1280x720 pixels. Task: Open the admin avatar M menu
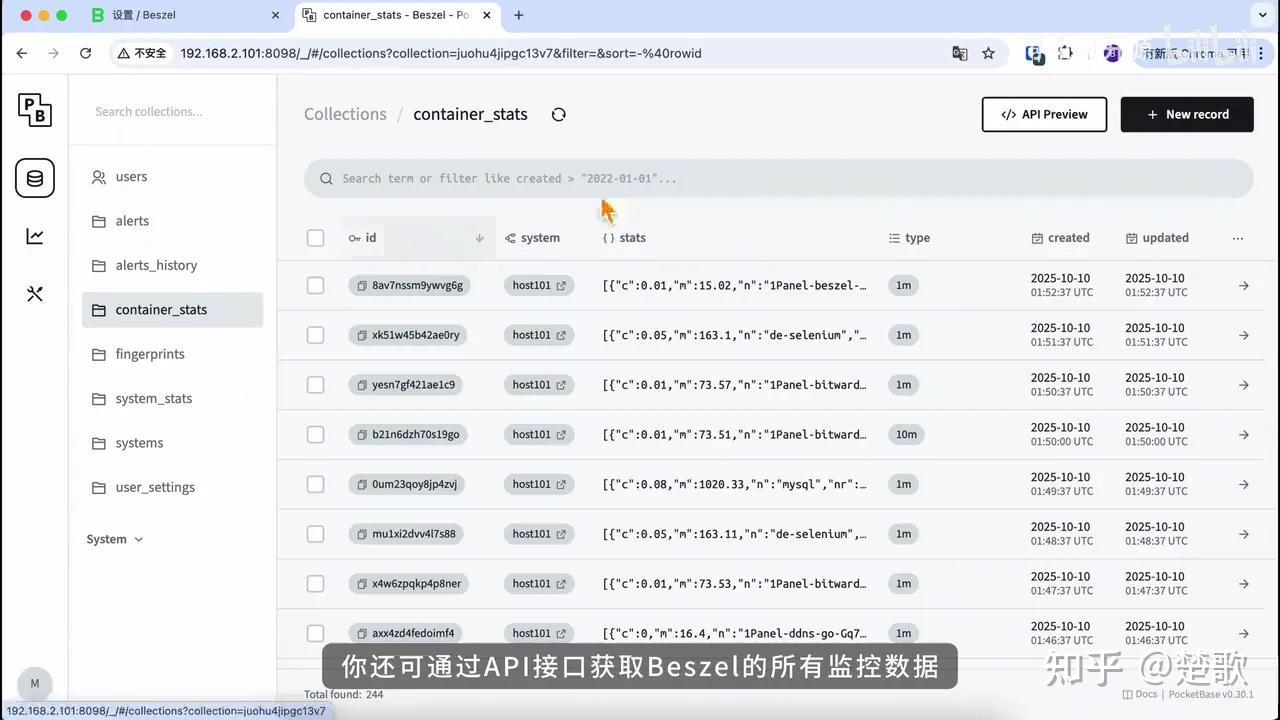tap(35, 684)
